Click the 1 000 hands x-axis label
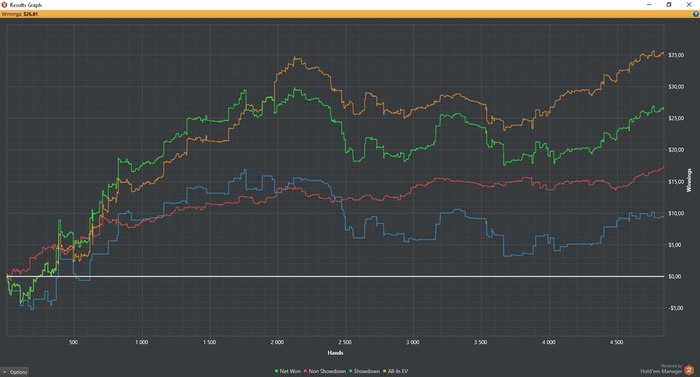700x377 pixels. point(142,343)
